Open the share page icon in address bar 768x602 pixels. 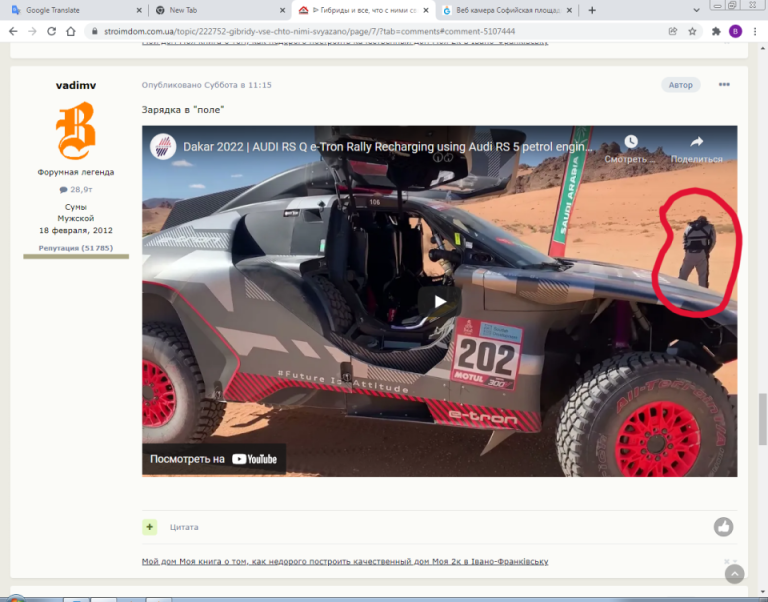coord(672,31)
